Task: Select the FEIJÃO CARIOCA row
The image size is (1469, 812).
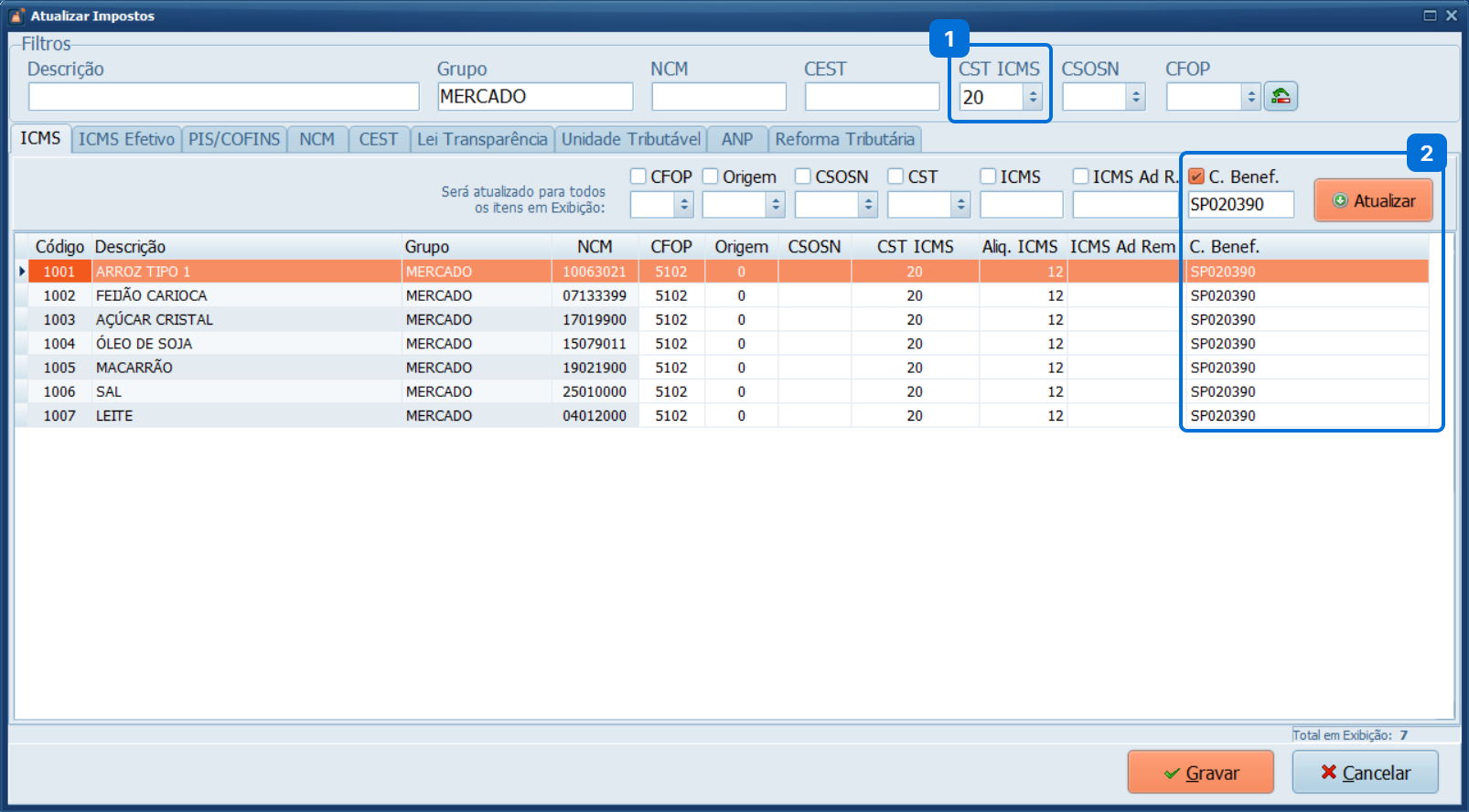Action: tap(152, 295)
